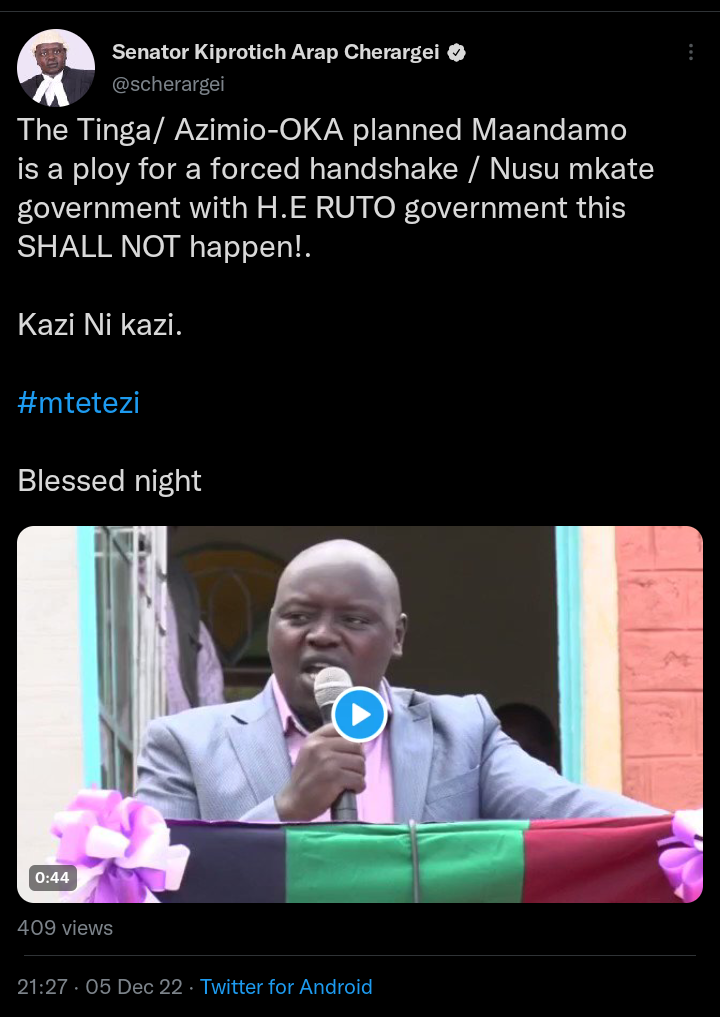Click the 'SHALL NOT happen!' text line
This screenshot has height=1017, width=720.
coord(164,247)
